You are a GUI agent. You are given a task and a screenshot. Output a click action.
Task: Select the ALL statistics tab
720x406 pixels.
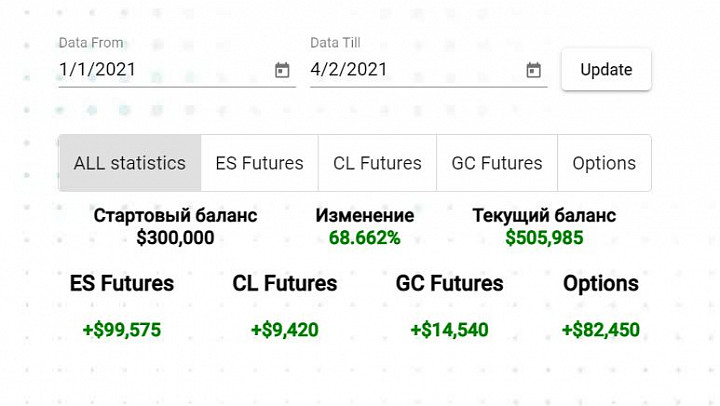130,163
